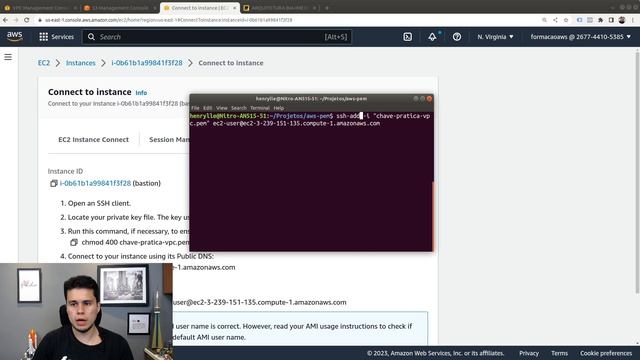Click the search magnifier in AWS search
Screen dimensions: 640x360
pos(91,37)
